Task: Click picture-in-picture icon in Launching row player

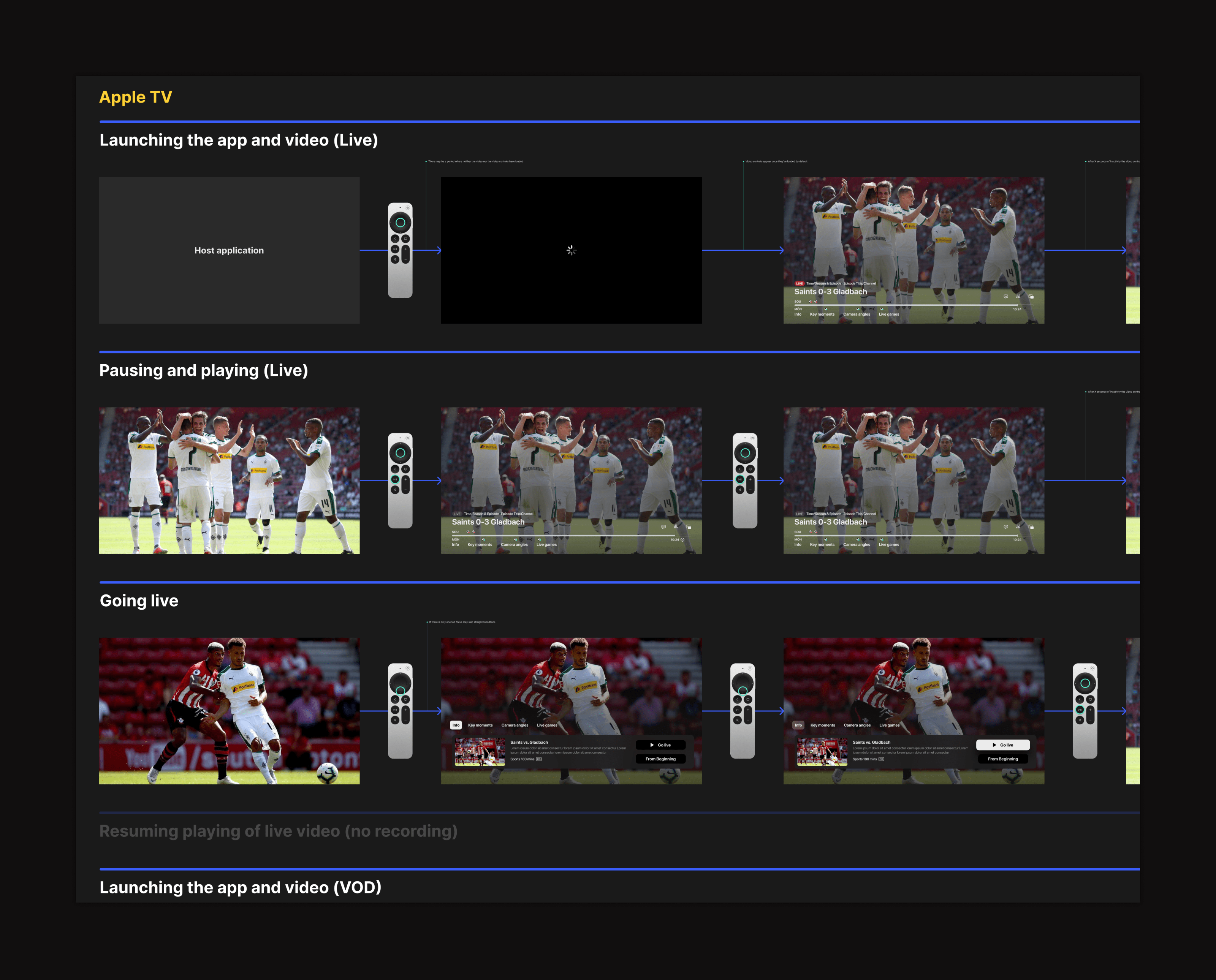Action: click(1031, 296)
